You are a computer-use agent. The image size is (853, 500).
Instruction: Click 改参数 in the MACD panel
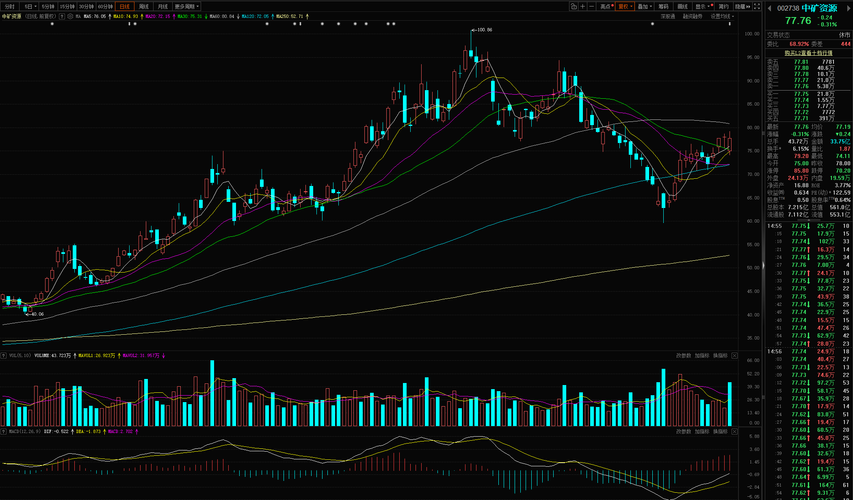684,431
